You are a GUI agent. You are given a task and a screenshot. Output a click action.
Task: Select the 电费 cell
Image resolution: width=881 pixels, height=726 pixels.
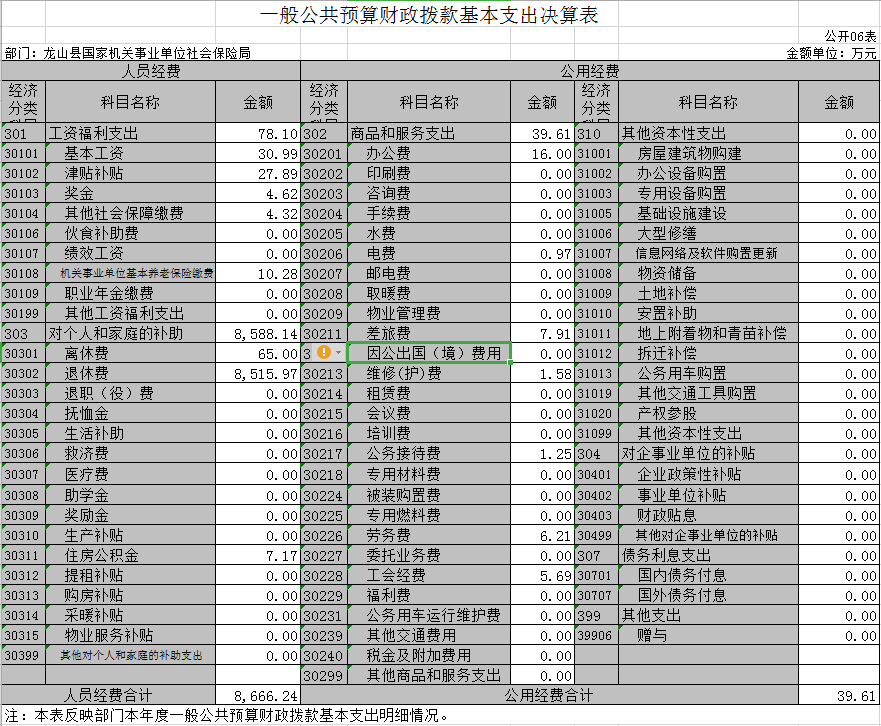[x=429, y=253]
